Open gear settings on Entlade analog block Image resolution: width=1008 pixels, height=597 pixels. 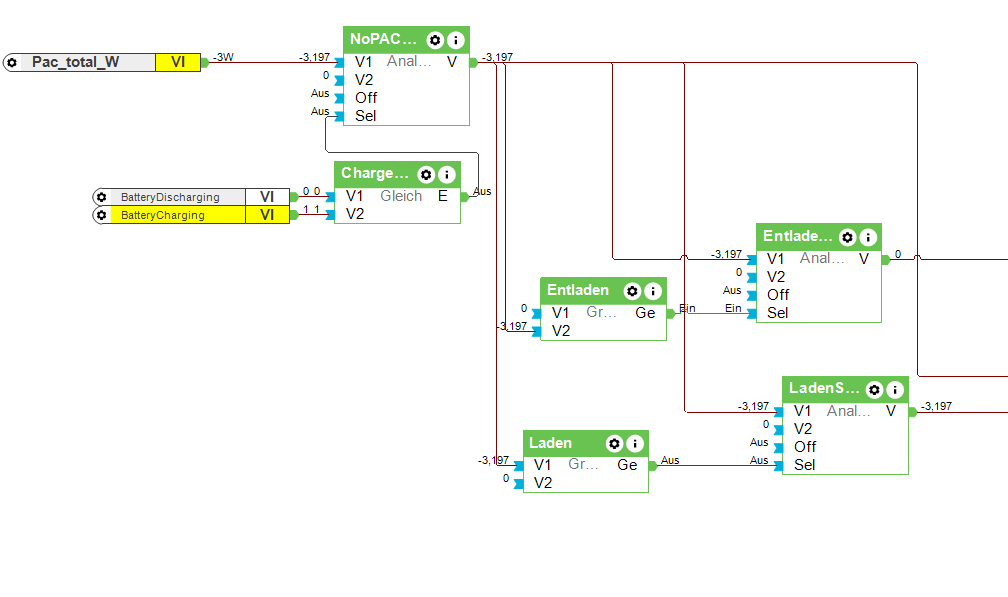[848, 237]
